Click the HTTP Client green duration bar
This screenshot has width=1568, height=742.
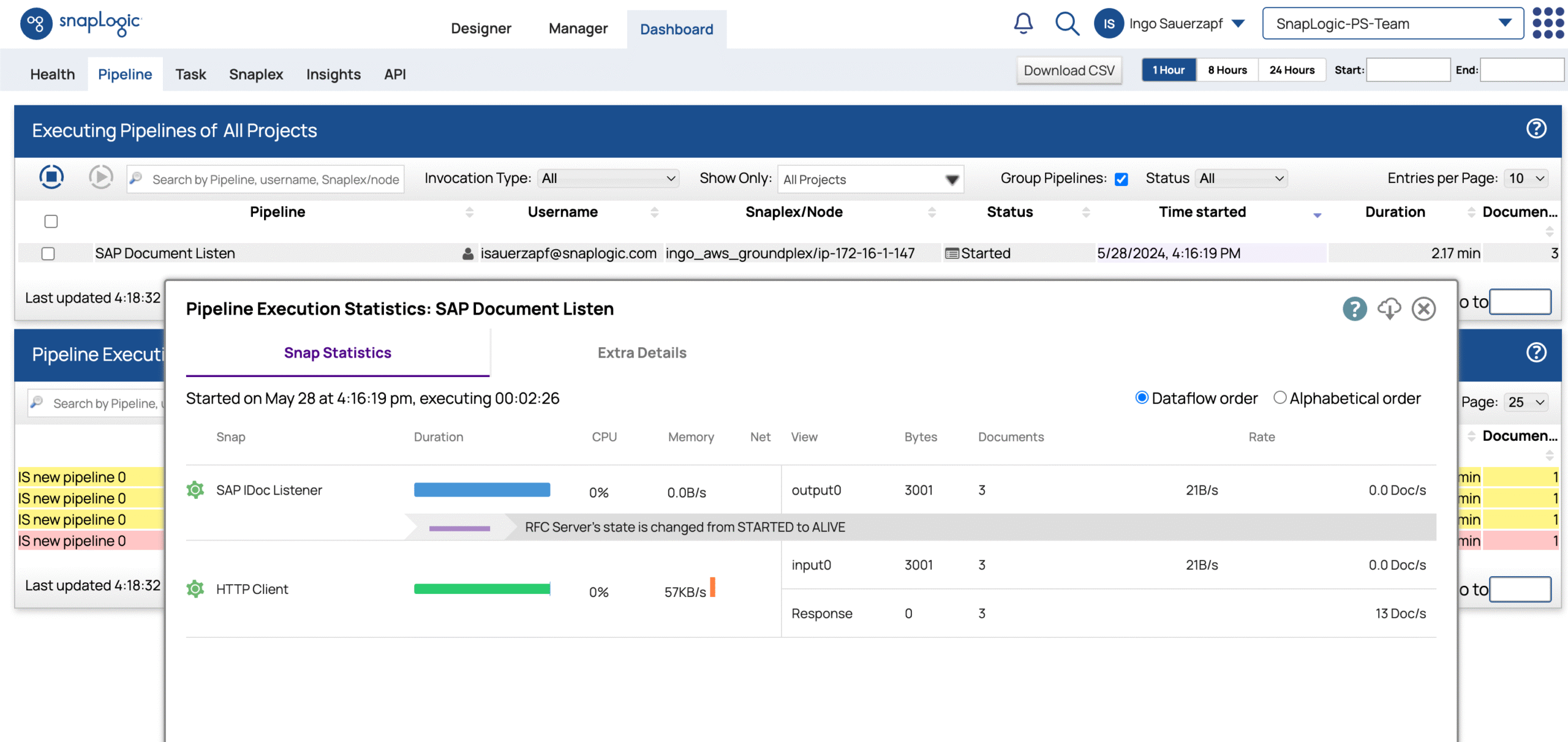[482, 589]
